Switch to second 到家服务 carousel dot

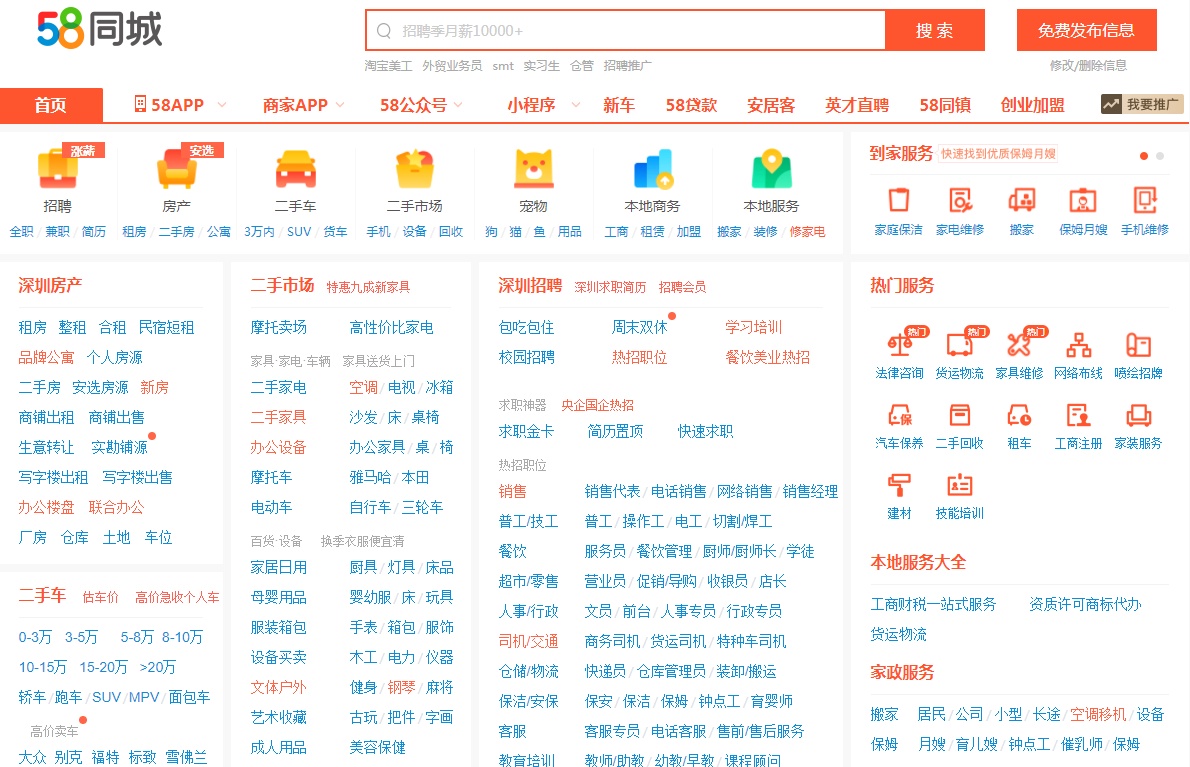point(1160,156)
